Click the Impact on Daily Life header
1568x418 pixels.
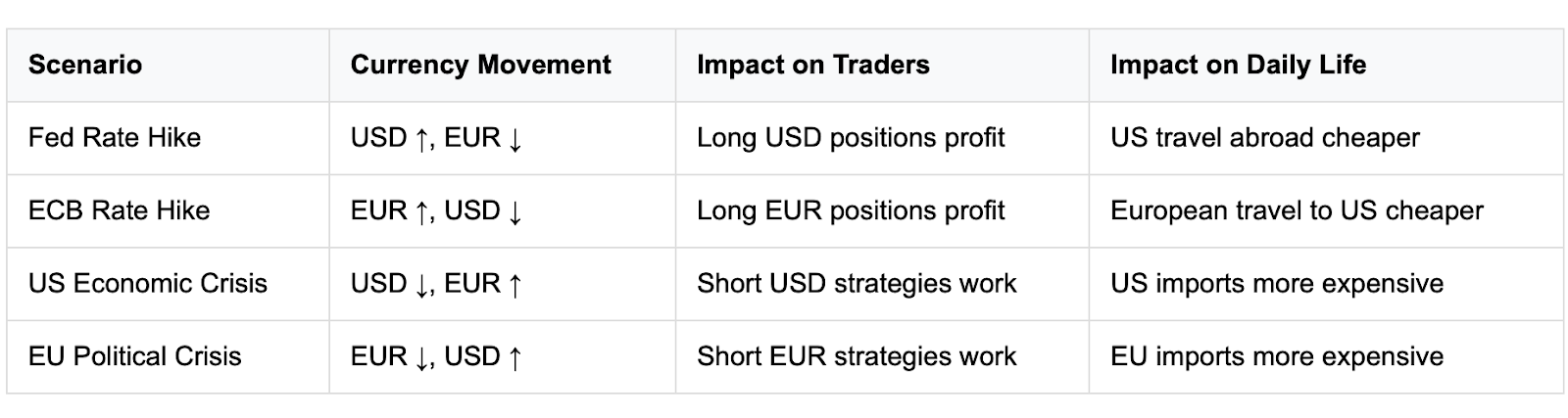(x=1326, y=65)
